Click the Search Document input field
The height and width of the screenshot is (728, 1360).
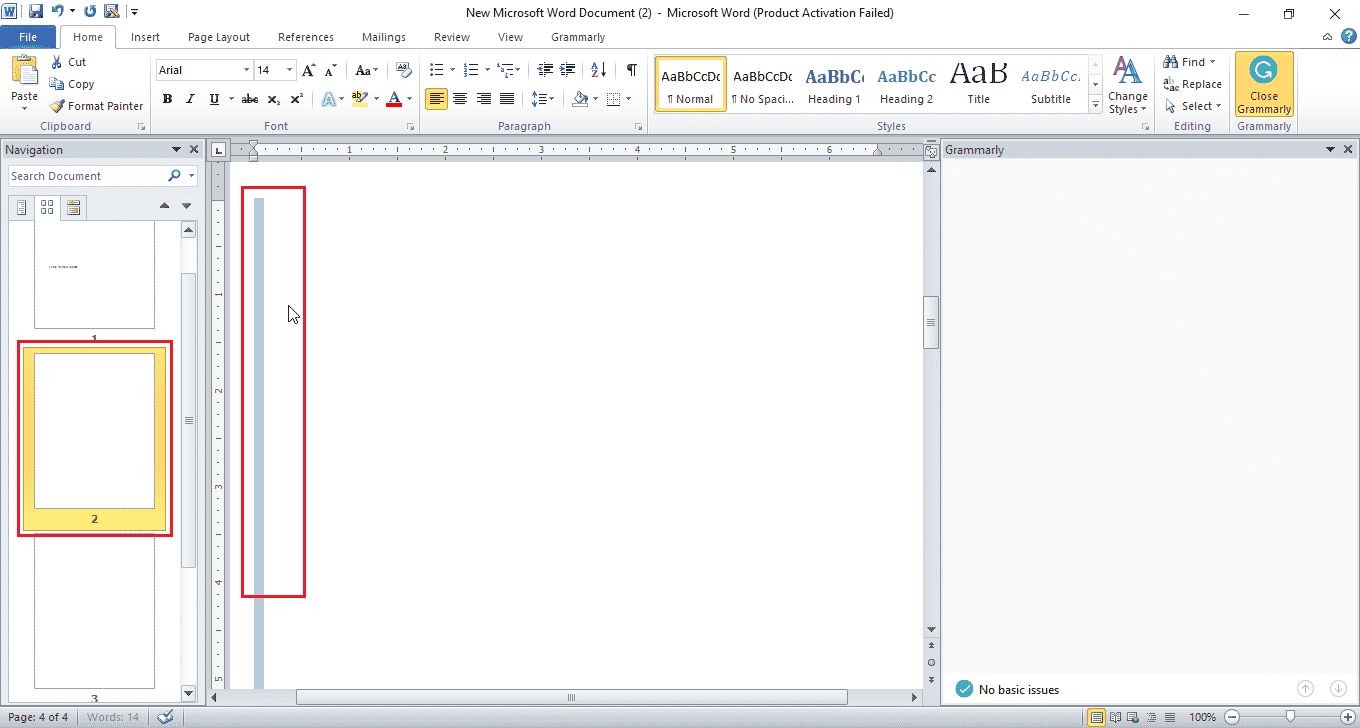pos(87,176)
